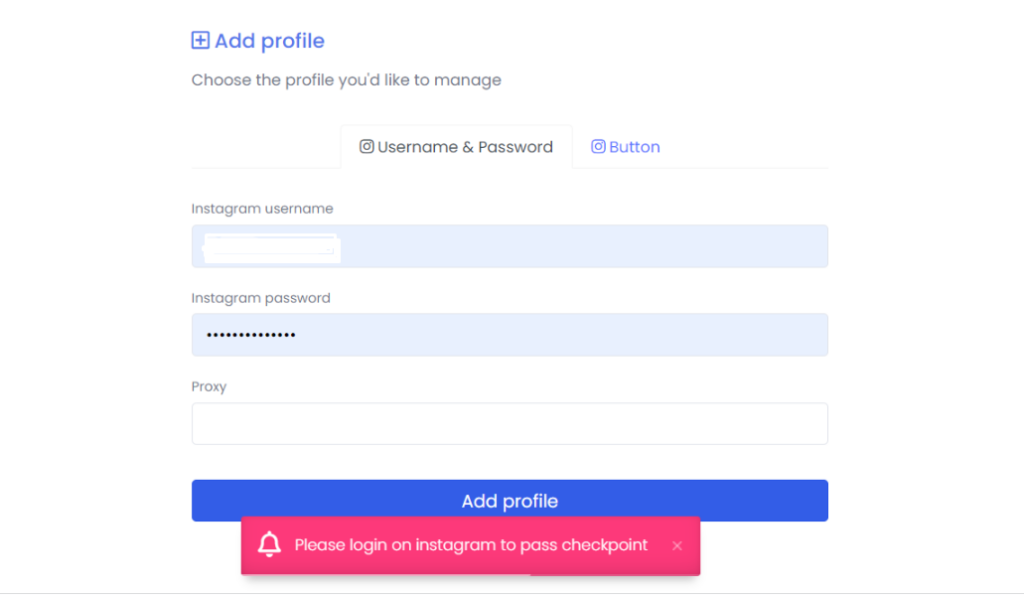This screenshot has width=1024, height=598.
Task: Switch to the Button tab
Action: pyautogui.click(x=626, y=147)
